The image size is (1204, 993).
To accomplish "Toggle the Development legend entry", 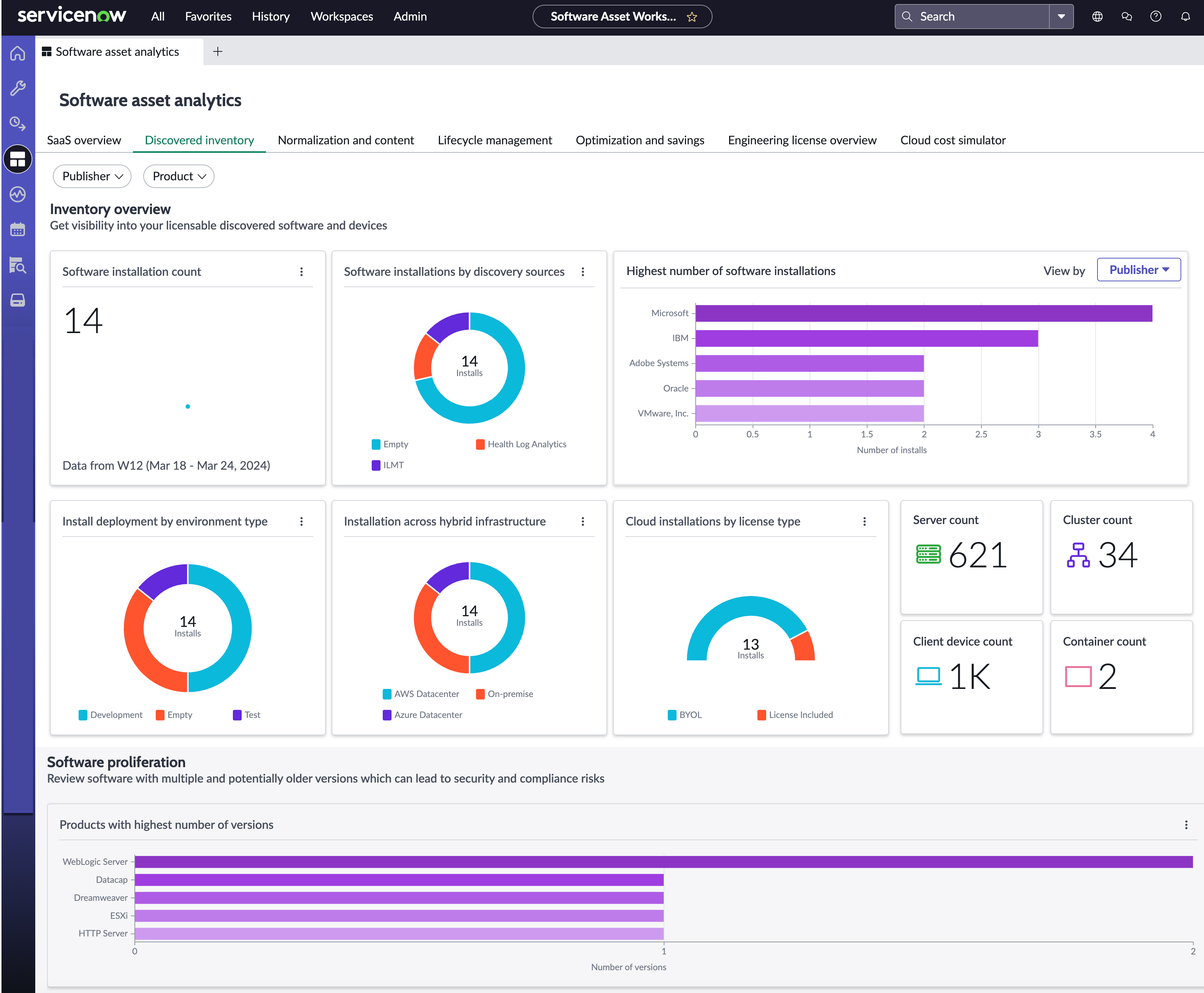I will point(111,715).
